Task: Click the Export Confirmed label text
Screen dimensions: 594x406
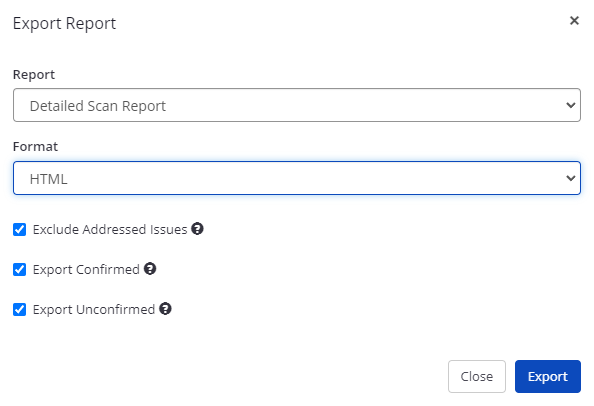Action: (x=86, y=270)
